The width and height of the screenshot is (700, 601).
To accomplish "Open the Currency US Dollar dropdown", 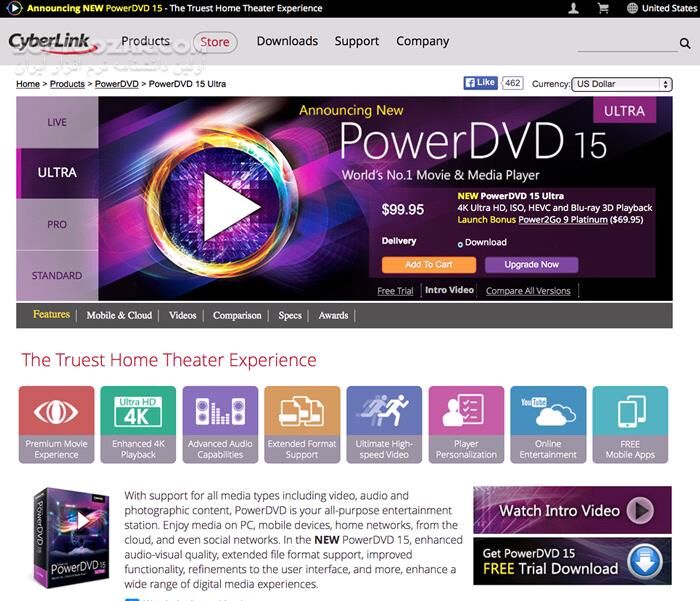I will coord(621,84).
